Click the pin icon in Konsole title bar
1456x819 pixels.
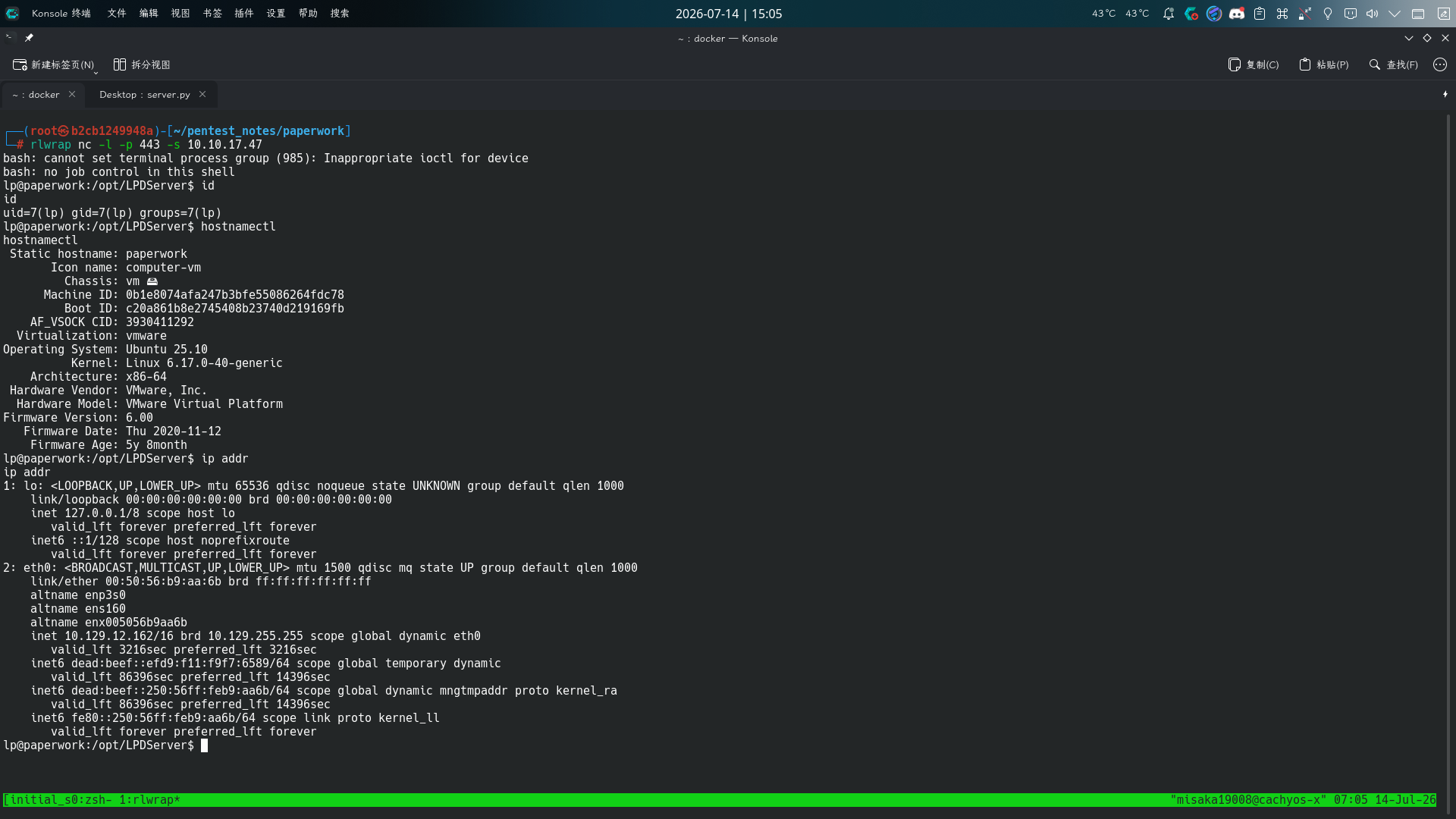[x=29, y=38]
